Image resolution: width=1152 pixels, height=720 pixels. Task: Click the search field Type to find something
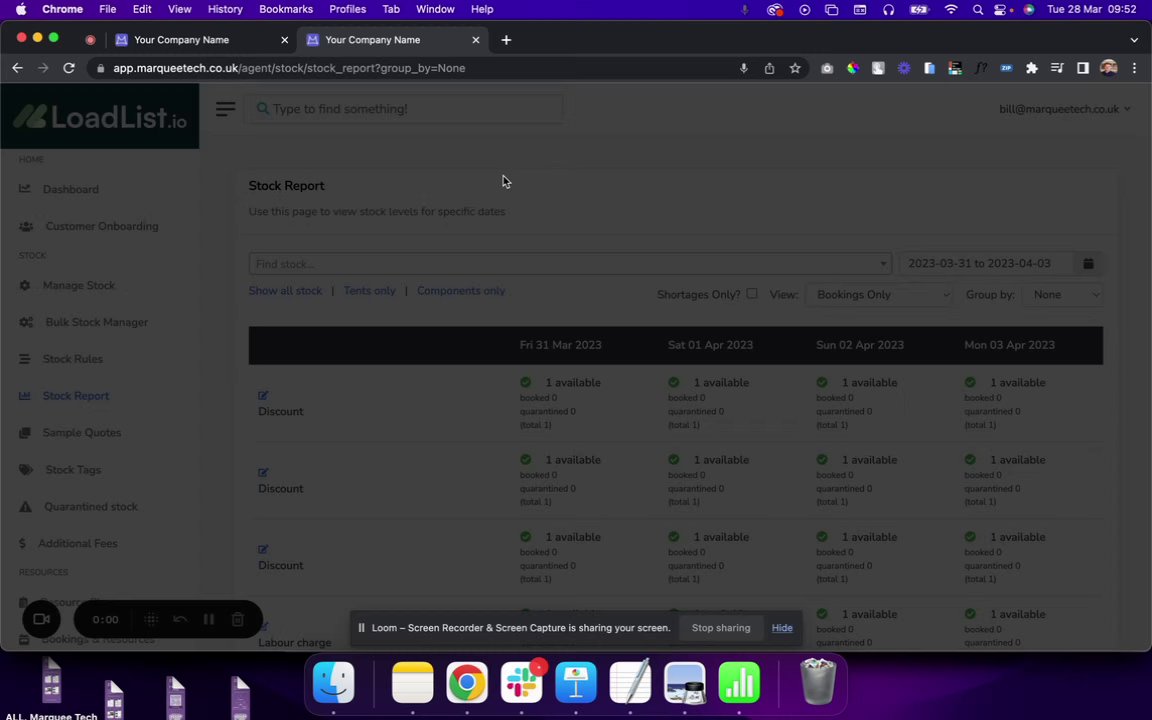coord(406,109)
